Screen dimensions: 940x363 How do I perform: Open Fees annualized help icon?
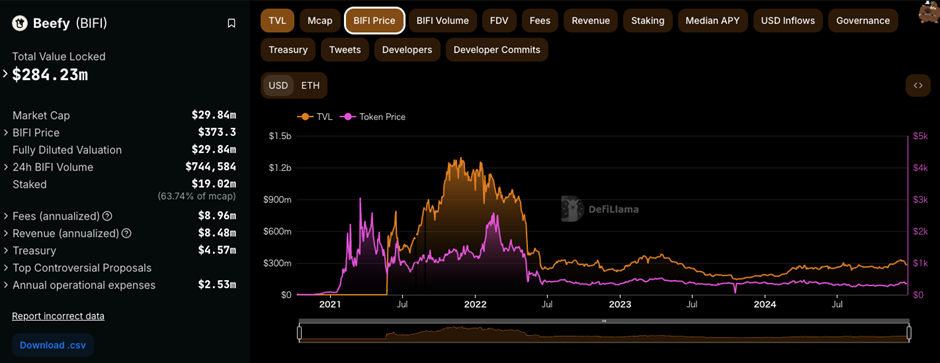[x=107, y=216]
